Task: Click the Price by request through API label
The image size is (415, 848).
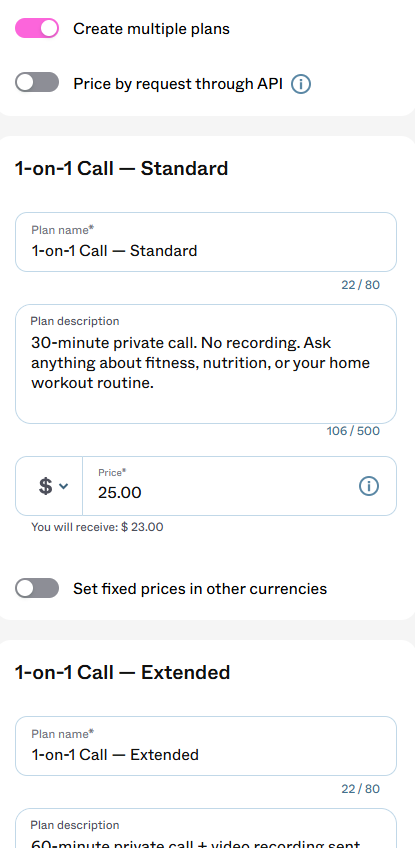Action: (178, 84)
